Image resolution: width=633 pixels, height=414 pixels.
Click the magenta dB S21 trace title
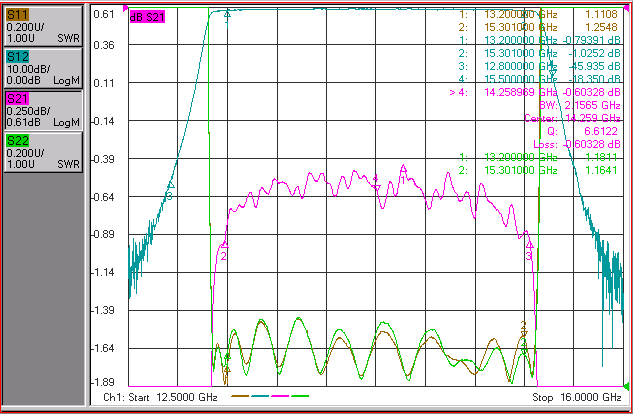[147, 17]
